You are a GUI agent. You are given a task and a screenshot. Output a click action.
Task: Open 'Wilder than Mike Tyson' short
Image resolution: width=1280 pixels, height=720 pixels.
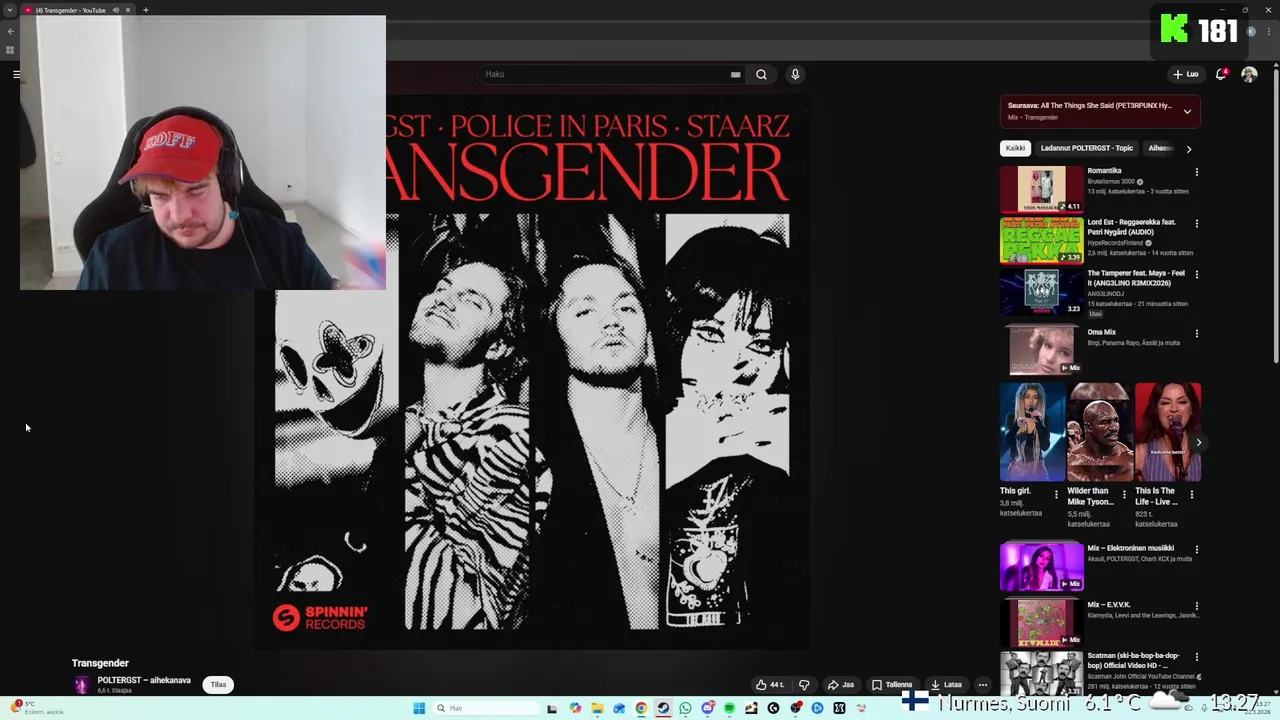1100,432
